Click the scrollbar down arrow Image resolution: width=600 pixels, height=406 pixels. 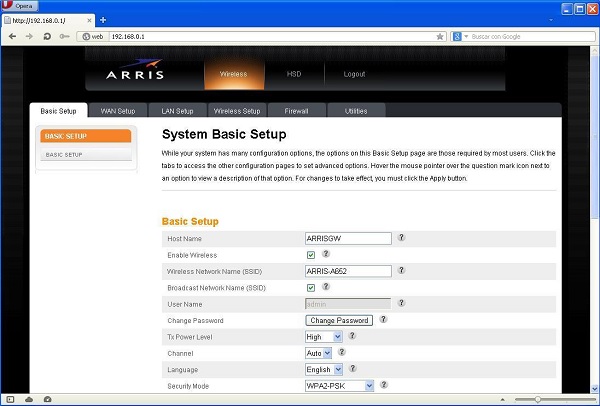pyautogui.click(x=595, y=388)
